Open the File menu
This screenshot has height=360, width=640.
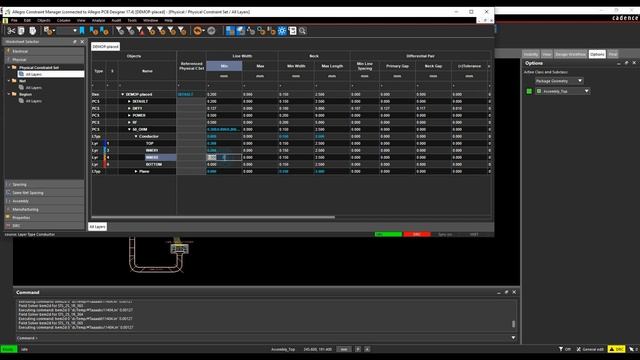[x=14, y=20]
